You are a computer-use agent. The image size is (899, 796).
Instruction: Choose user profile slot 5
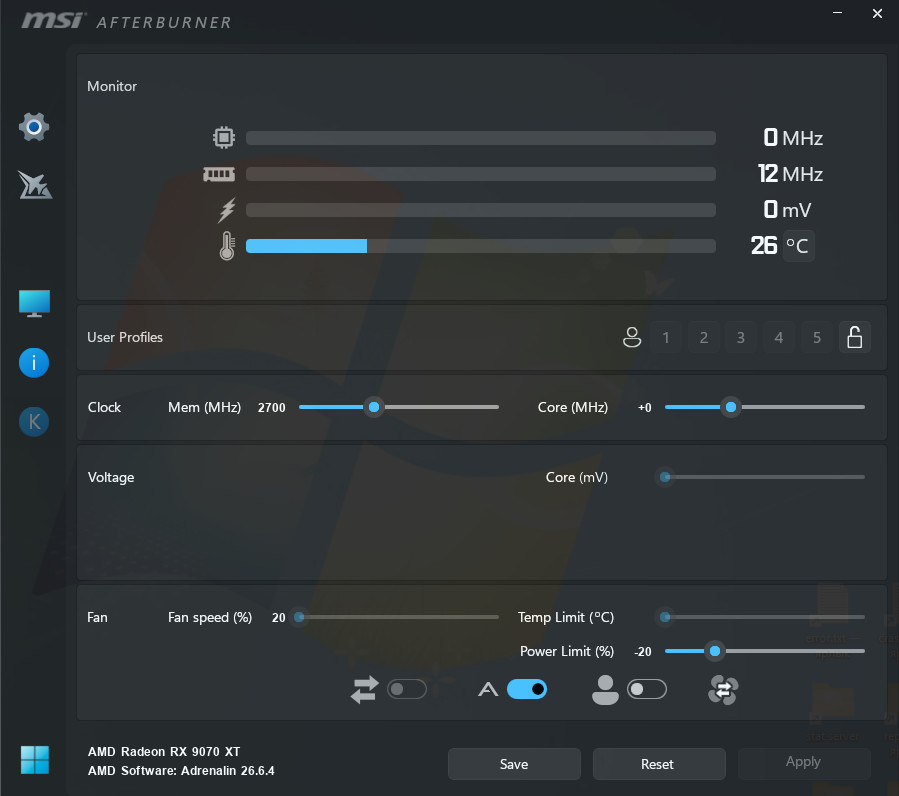(x=816, y=337)
